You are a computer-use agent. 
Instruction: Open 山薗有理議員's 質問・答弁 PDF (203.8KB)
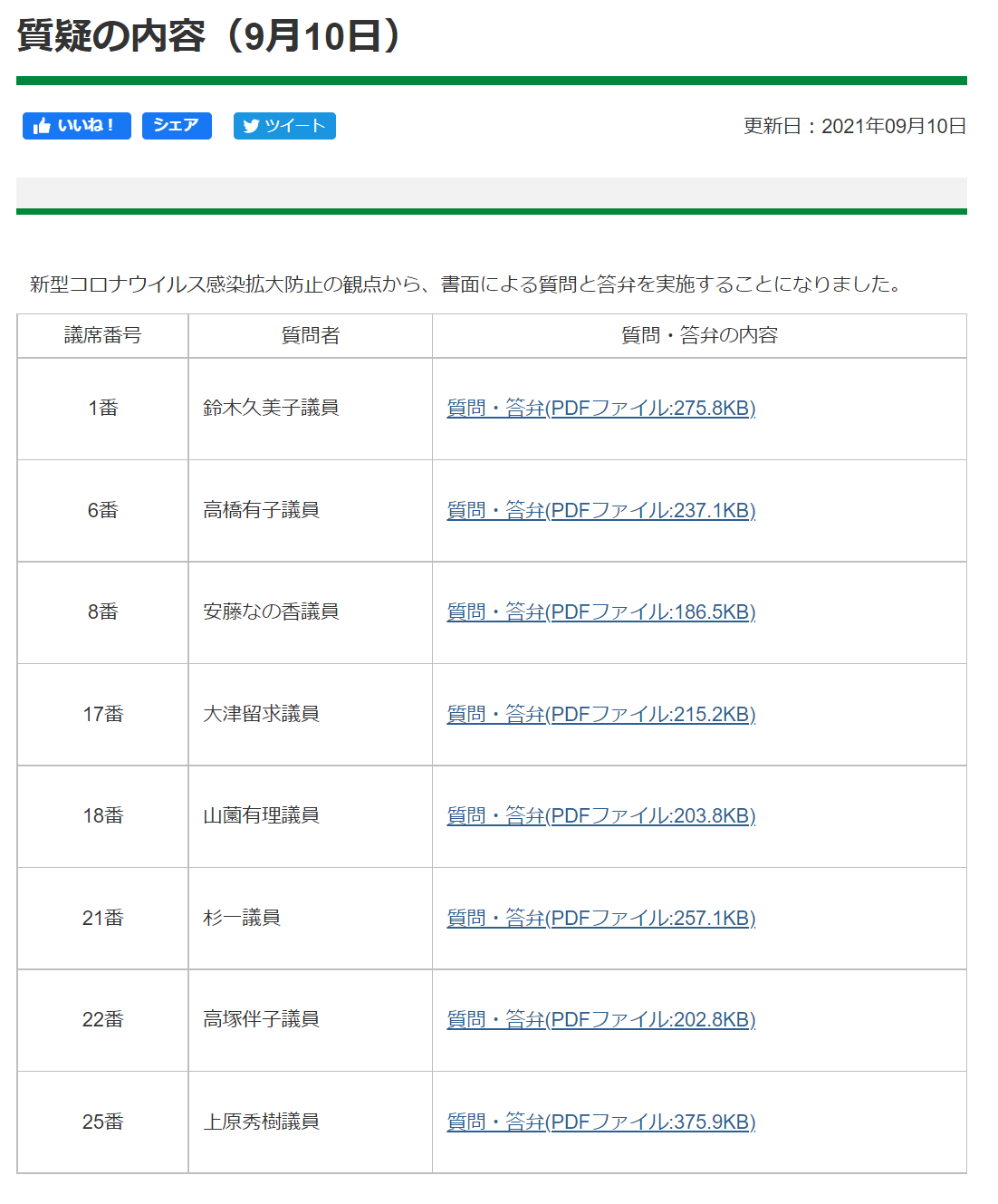pyautogui.click(x=601, y=816)
